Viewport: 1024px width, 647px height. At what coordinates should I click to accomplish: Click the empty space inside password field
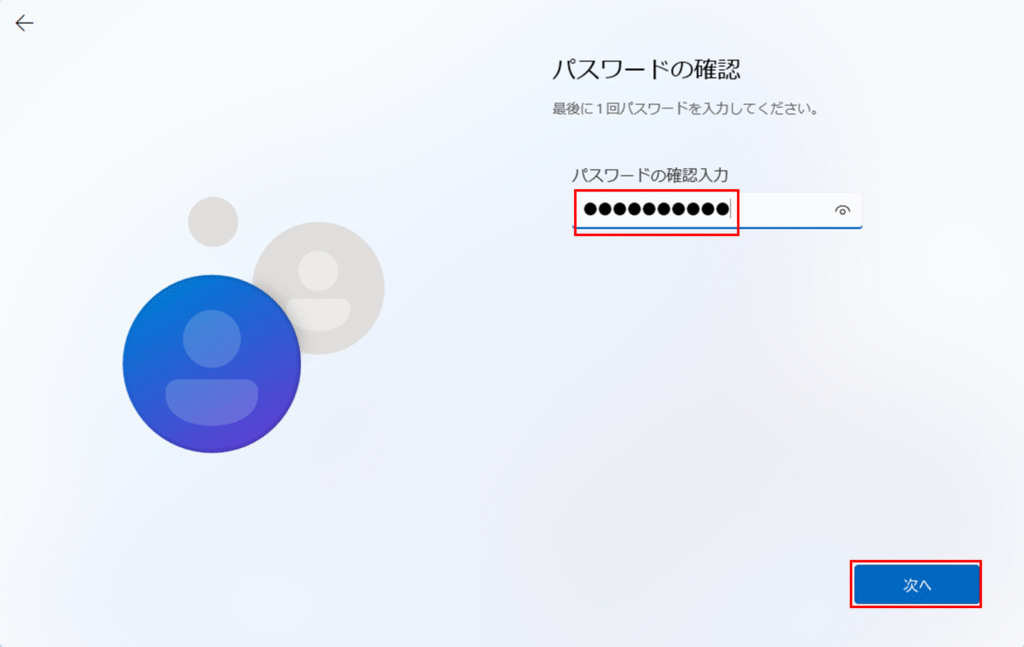pyautogui.click(x=780, y=210)
